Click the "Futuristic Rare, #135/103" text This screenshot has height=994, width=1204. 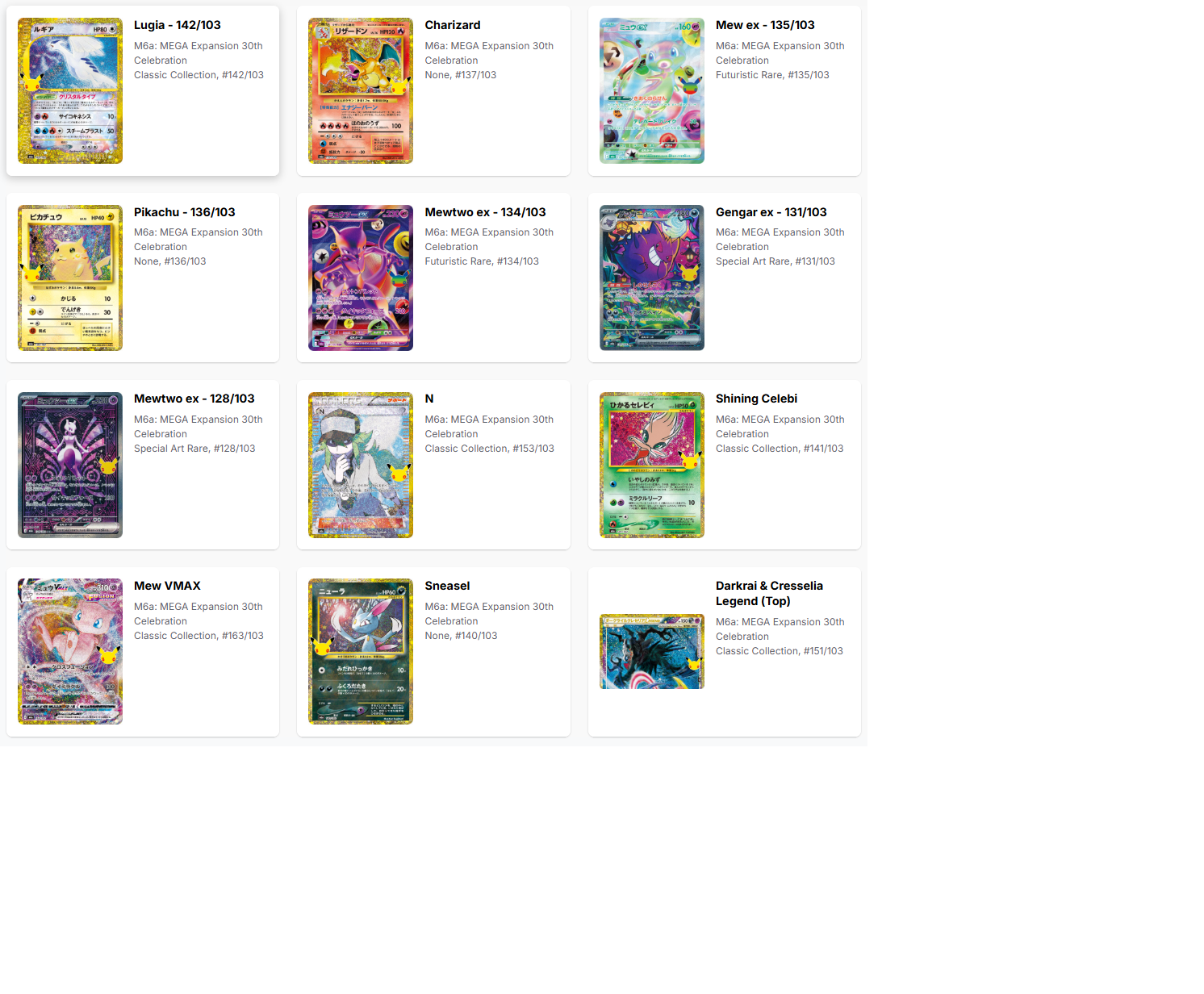(x=772, y=75)
